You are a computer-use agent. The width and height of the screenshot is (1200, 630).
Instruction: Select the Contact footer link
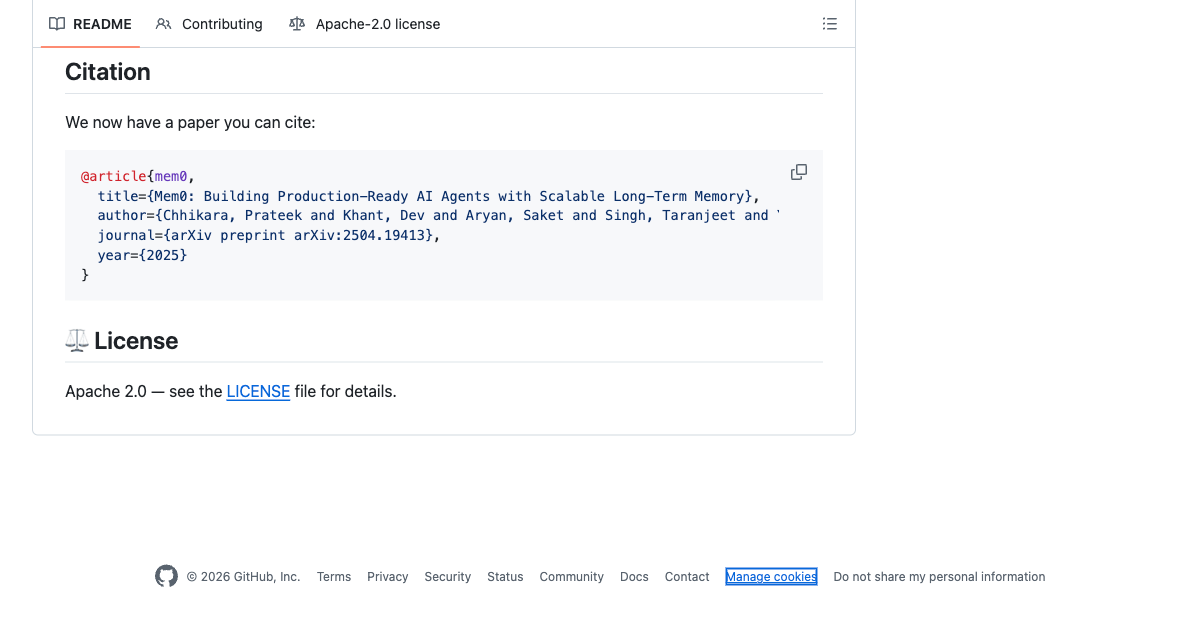tap(687, 577)
